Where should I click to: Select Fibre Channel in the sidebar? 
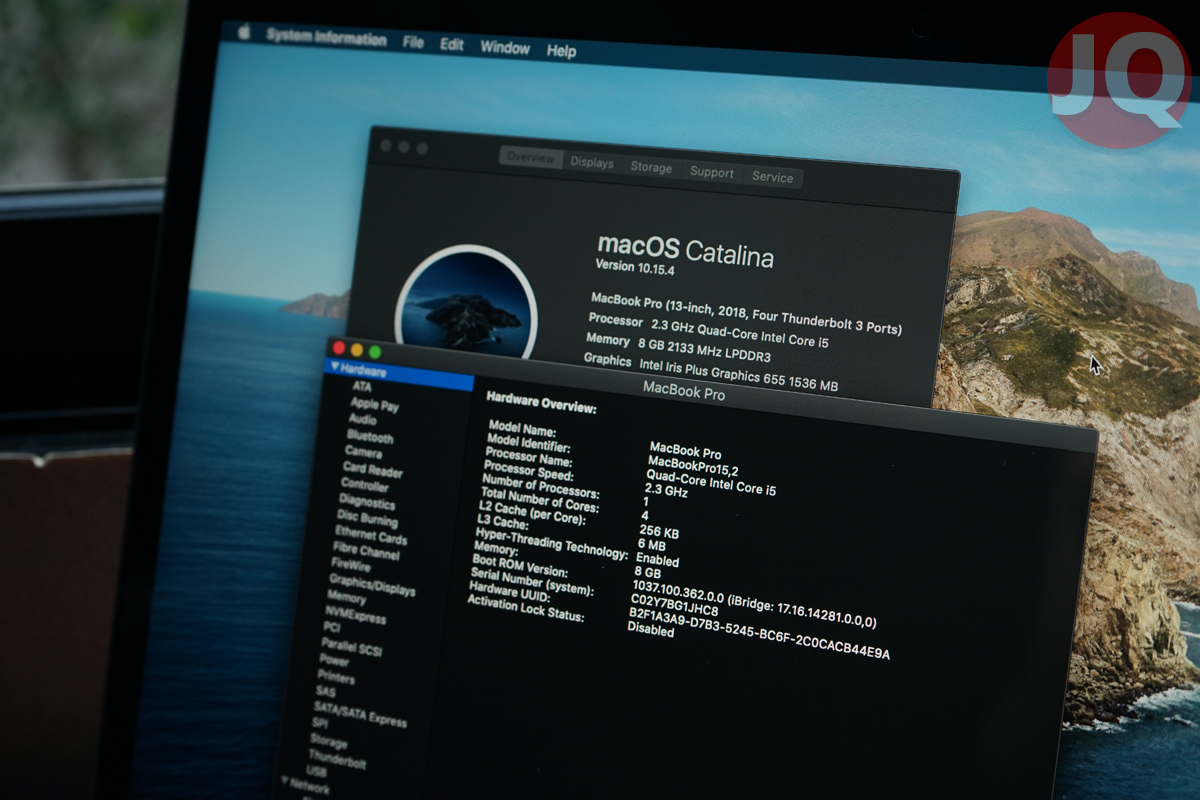(x=366, y=553)
